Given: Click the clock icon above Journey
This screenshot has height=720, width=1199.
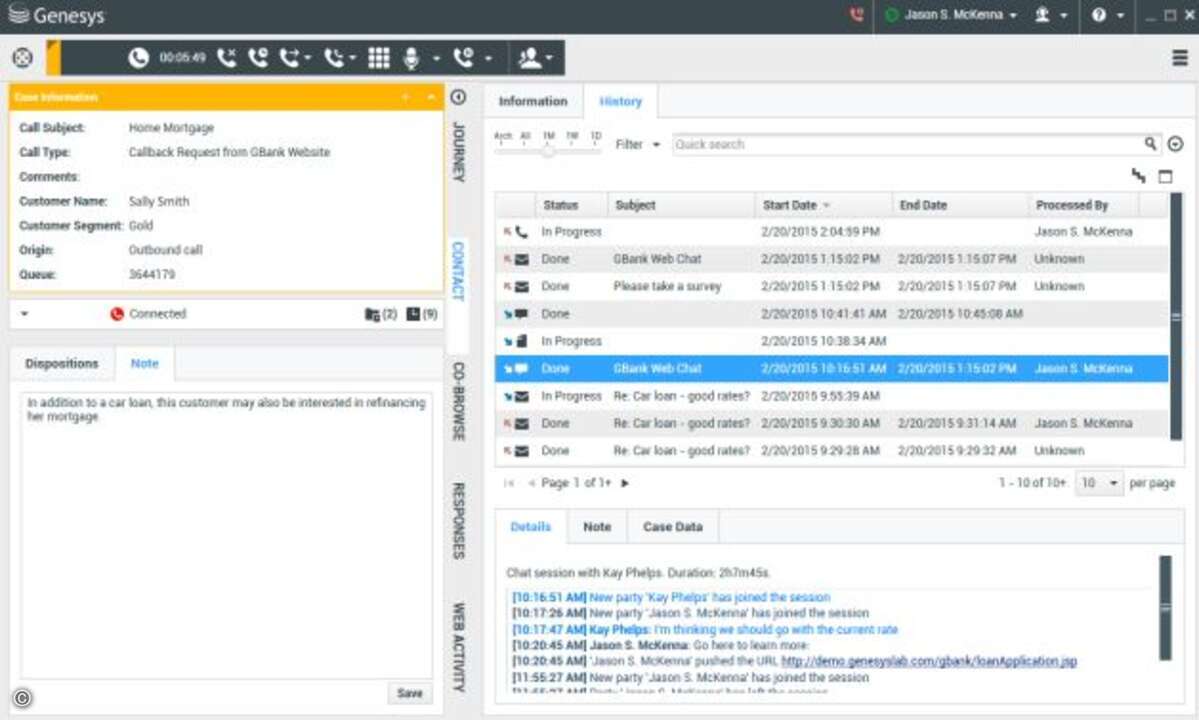Looking at the screenshot, I should [458, 97].
